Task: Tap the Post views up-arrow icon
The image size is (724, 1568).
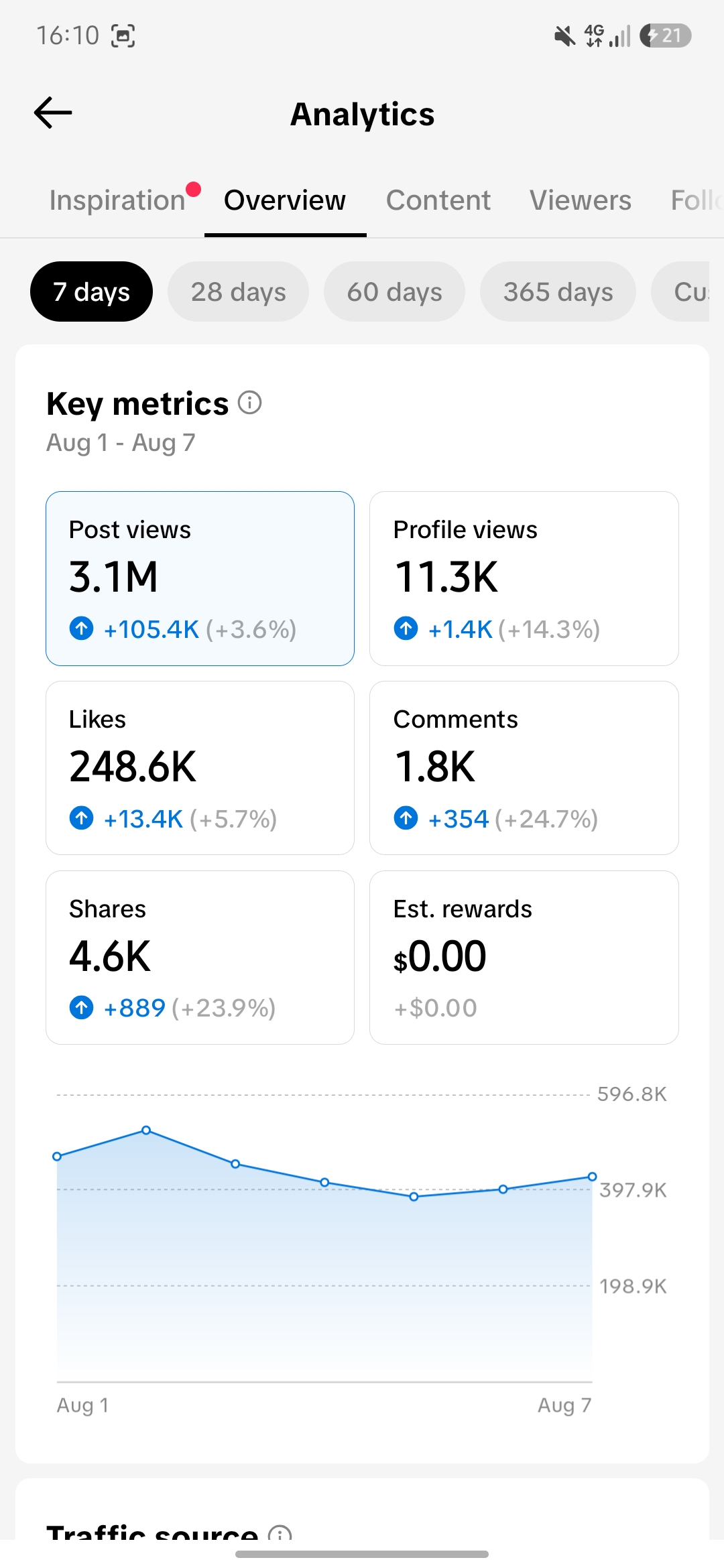Action: click(82, 629)
